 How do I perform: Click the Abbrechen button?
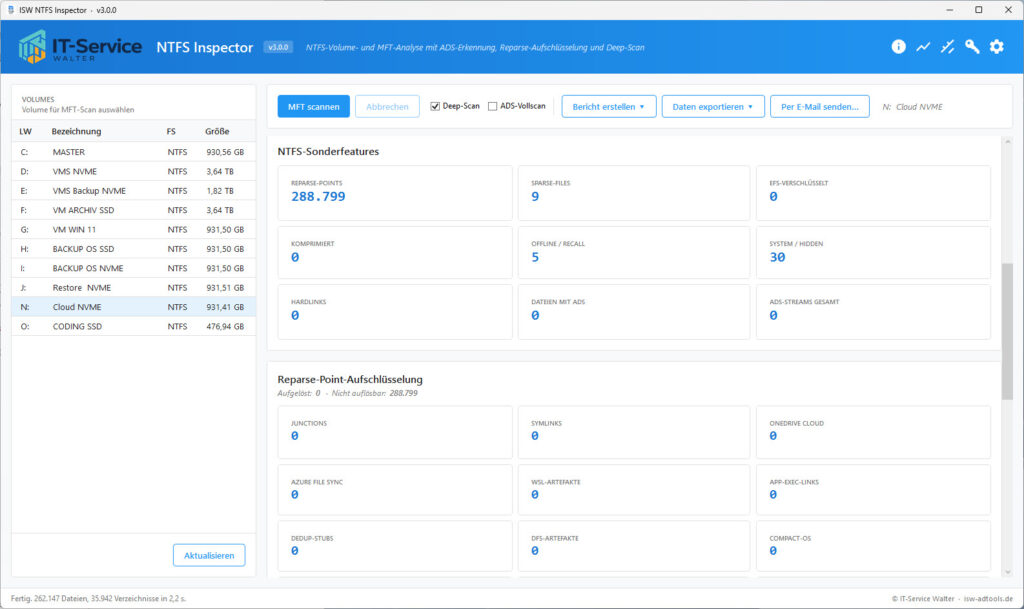[387, 106]
